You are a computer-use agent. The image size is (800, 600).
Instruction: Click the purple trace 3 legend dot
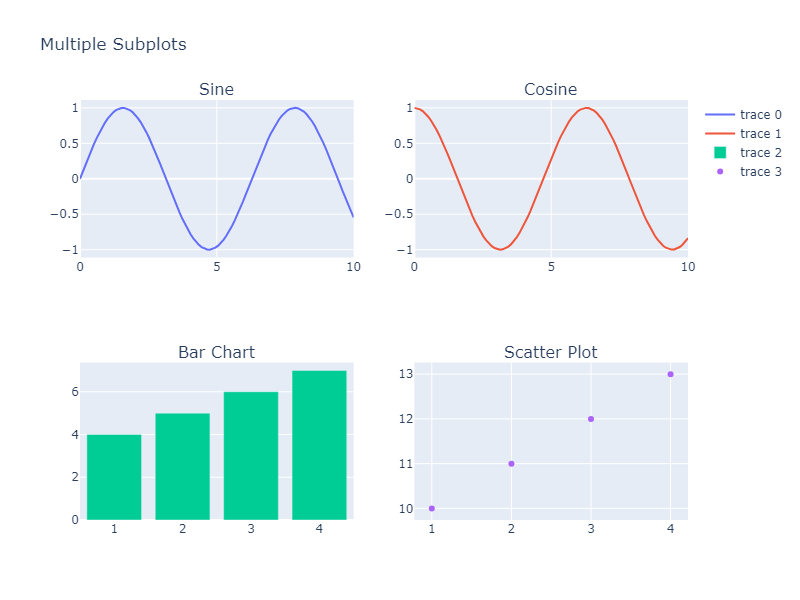[x=721, y=172]
